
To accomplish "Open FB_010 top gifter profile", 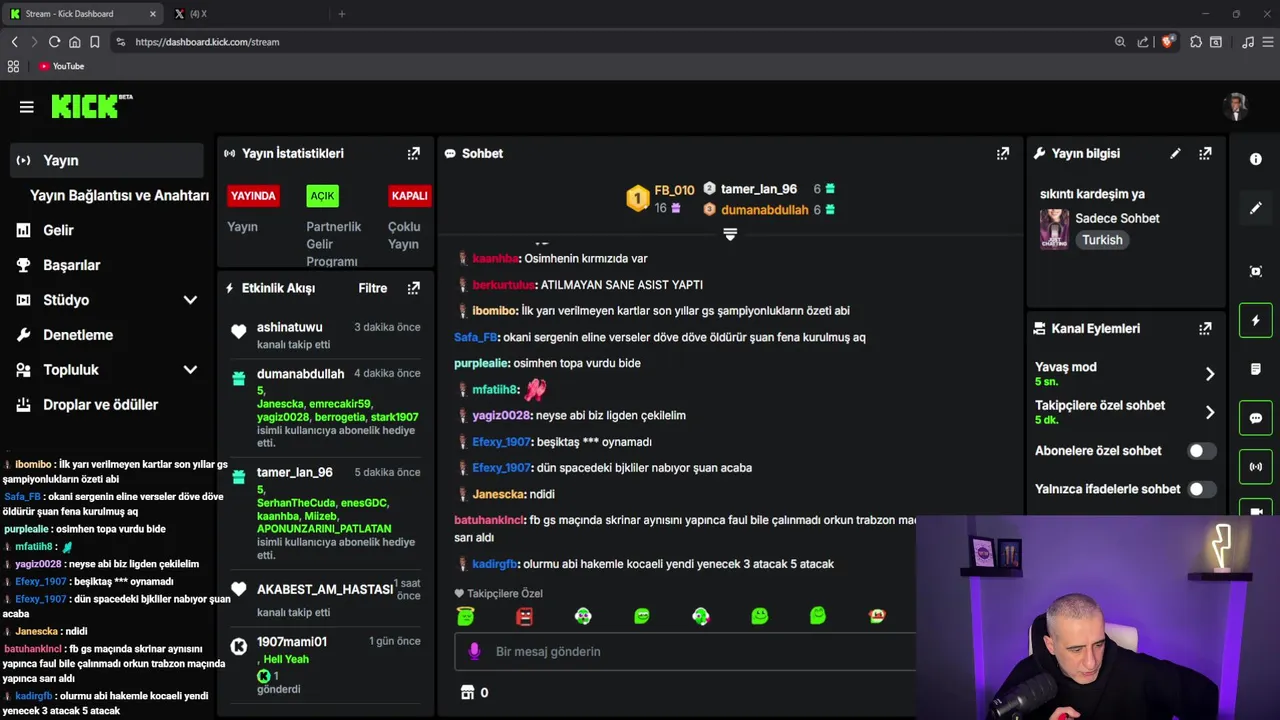I will [674, 190].
